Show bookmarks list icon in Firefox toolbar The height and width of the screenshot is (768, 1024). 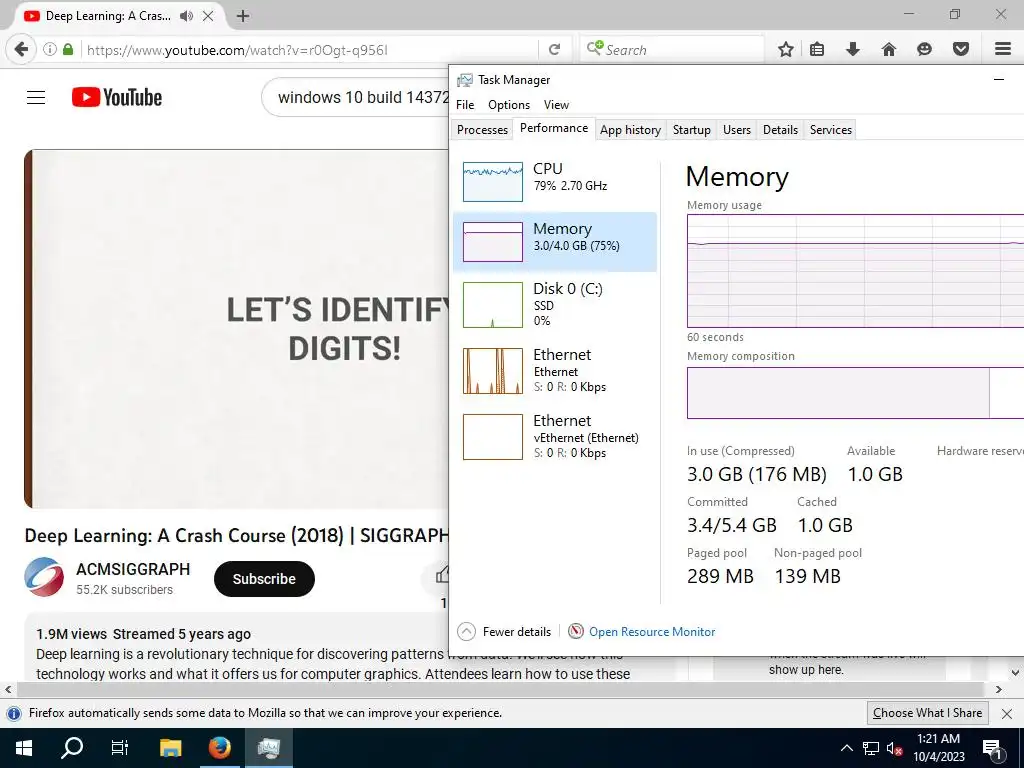(817, 49)
